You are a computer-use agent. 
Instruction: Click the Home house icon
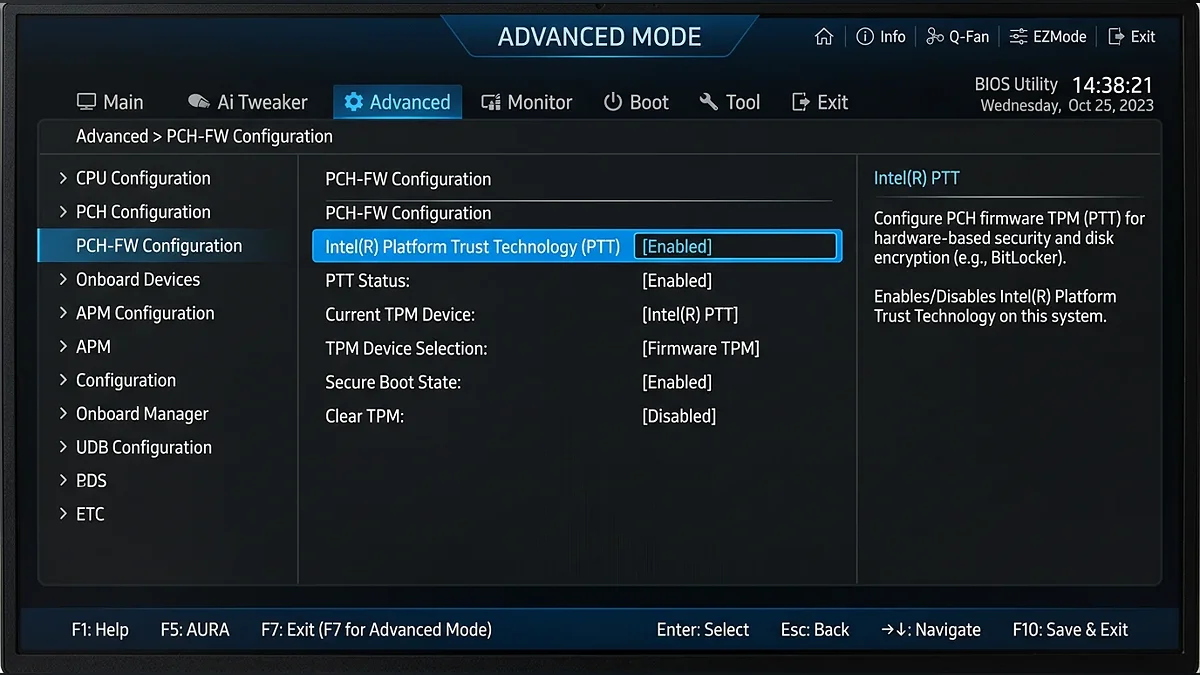(x=824, y=37)
